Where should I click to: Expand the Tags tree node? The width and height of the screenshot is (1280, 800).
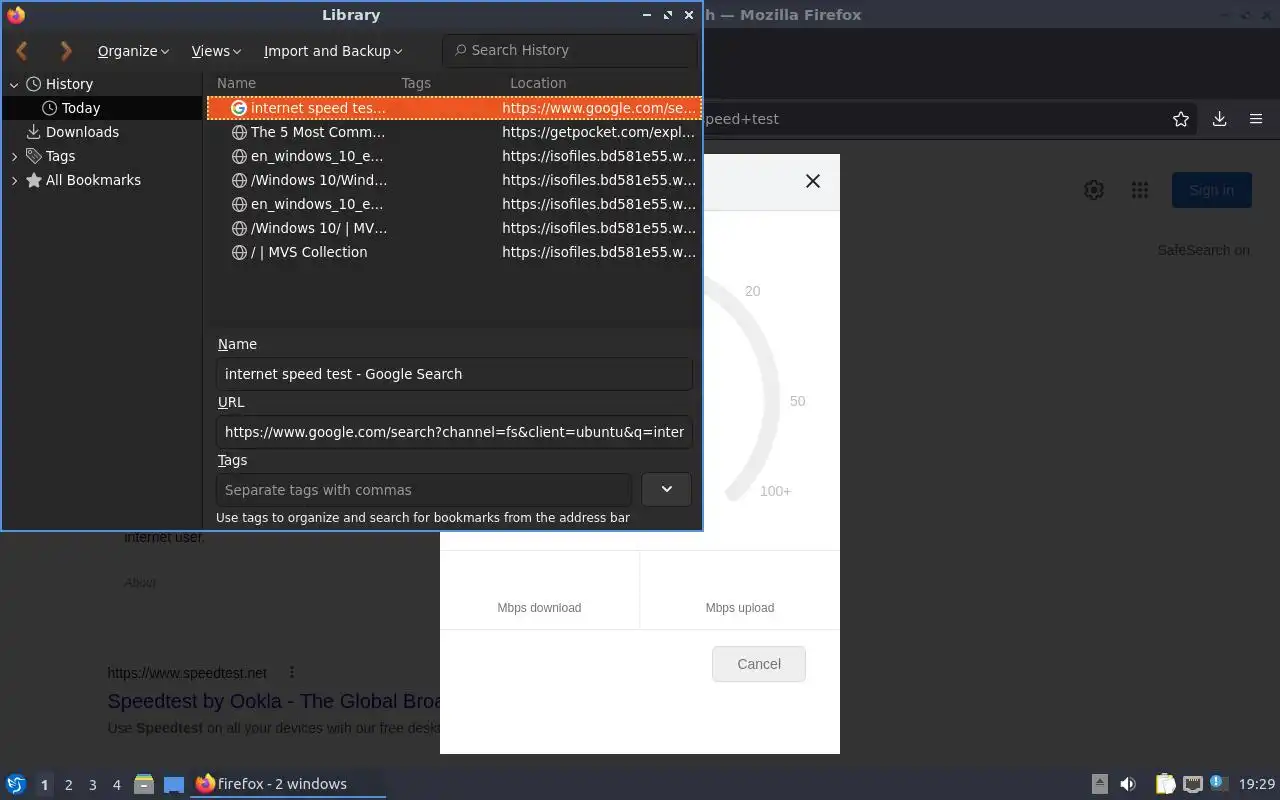[x=14, y=156]
